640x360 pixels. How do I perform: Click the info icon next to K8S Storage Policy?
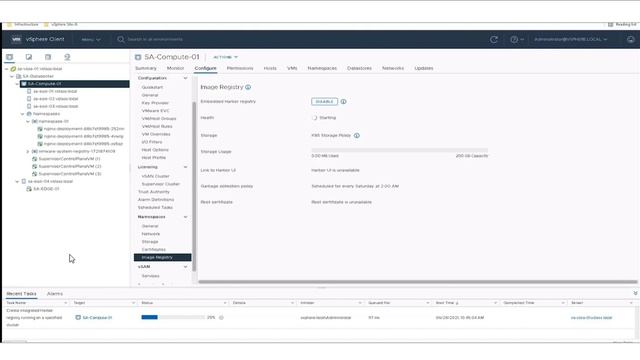[x=357, y=136]
